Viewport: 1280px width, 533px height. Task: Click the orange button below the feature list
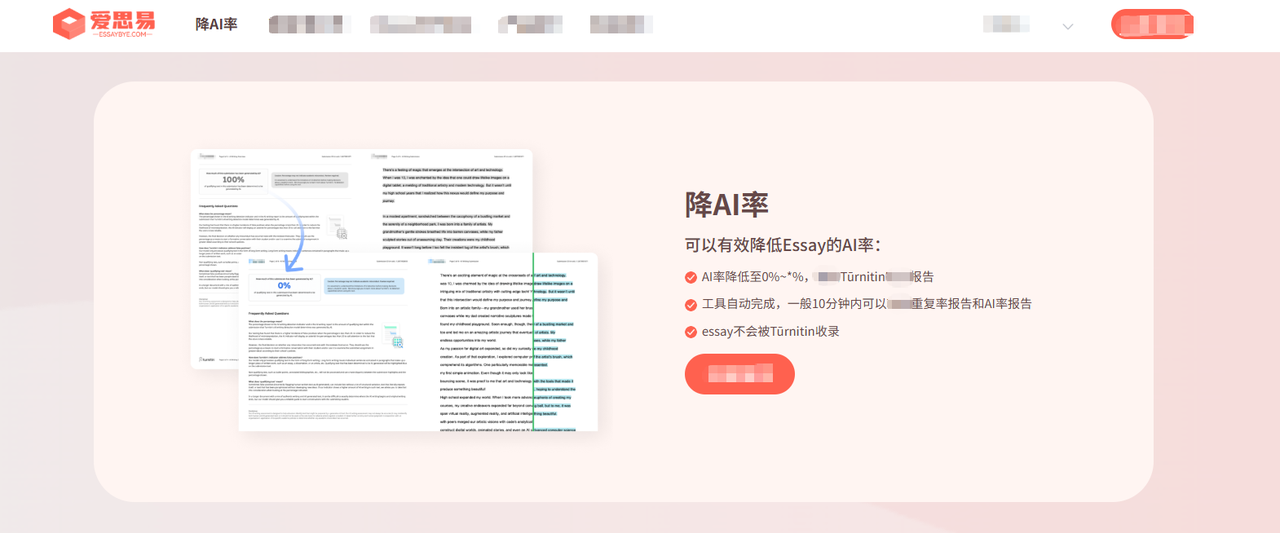coord(740,374)
